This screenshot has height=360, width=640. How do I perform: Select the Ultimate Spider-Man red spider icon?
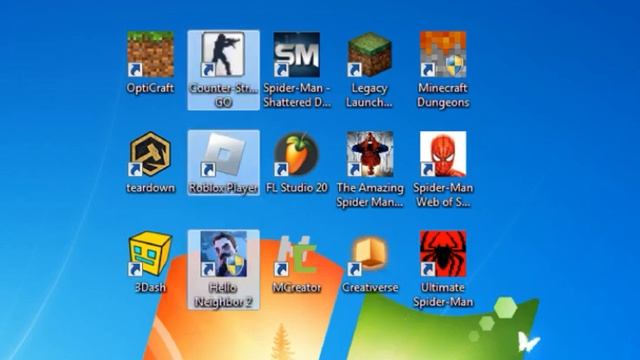click(x=443, y=253)
